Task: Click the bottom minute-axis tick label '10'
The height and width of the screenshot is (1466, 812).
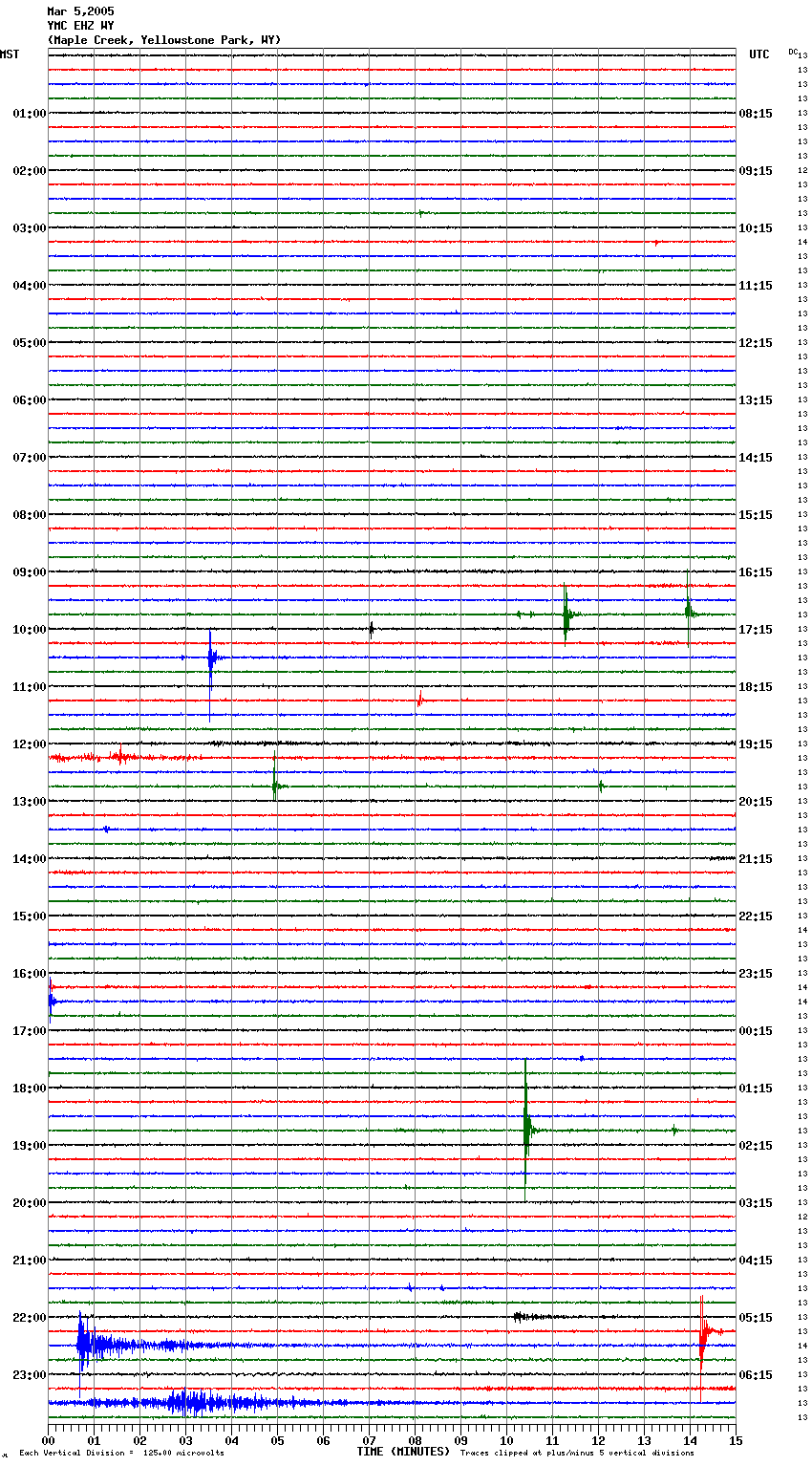Action: [x=506, y=1440]
